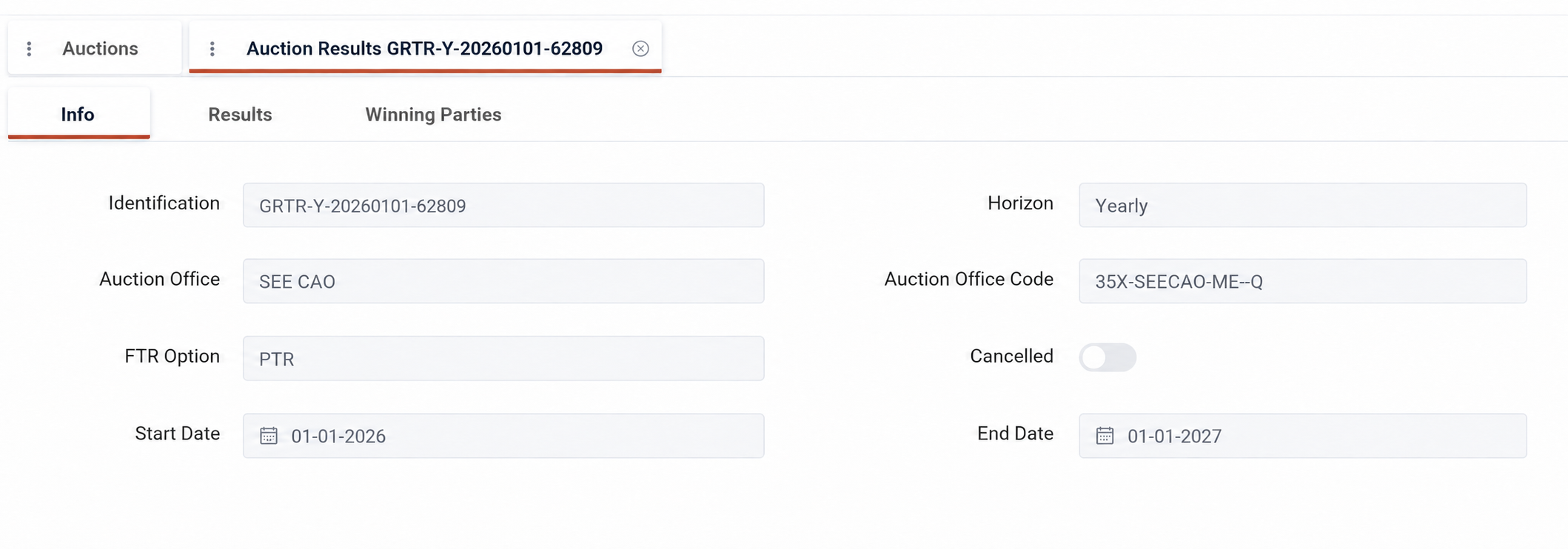Click the Start Date value 01-01-2026
The image size is (1568, 549).
tap(338, 437)
